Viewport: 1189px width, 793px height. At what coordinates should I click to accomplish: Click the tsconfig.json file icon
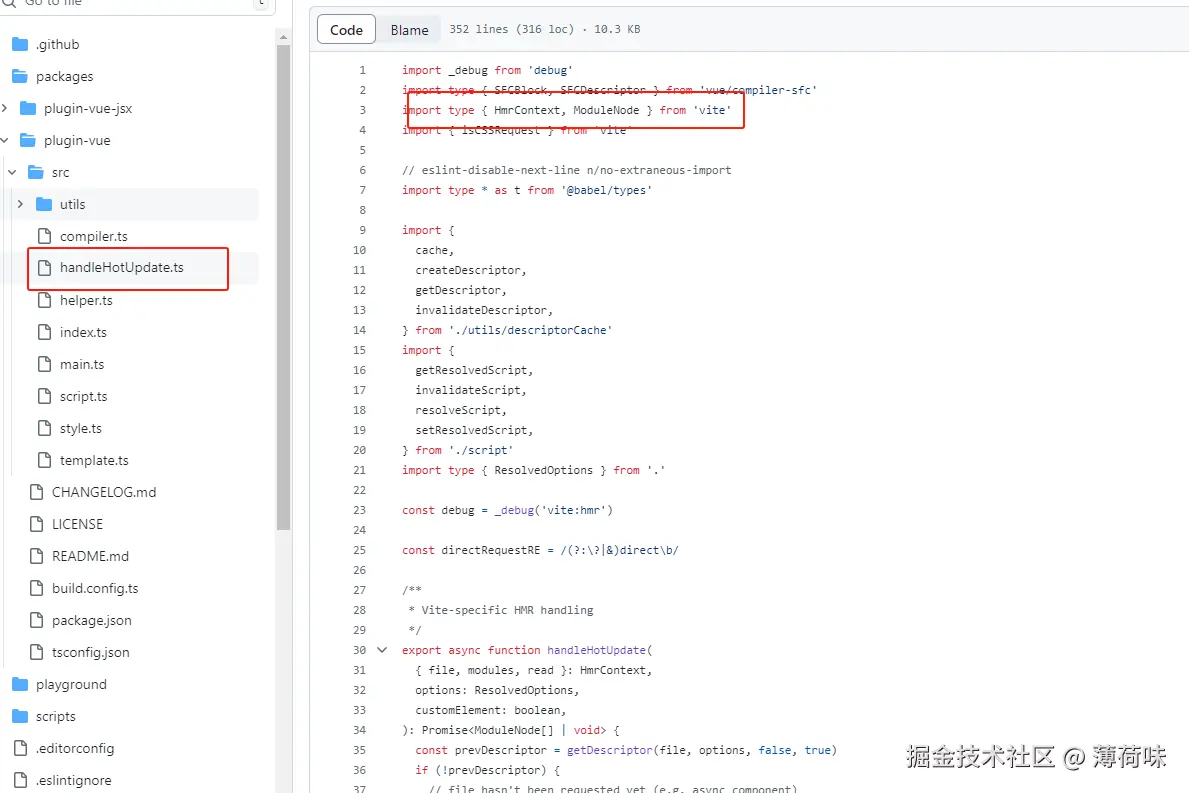click(36, 652)
